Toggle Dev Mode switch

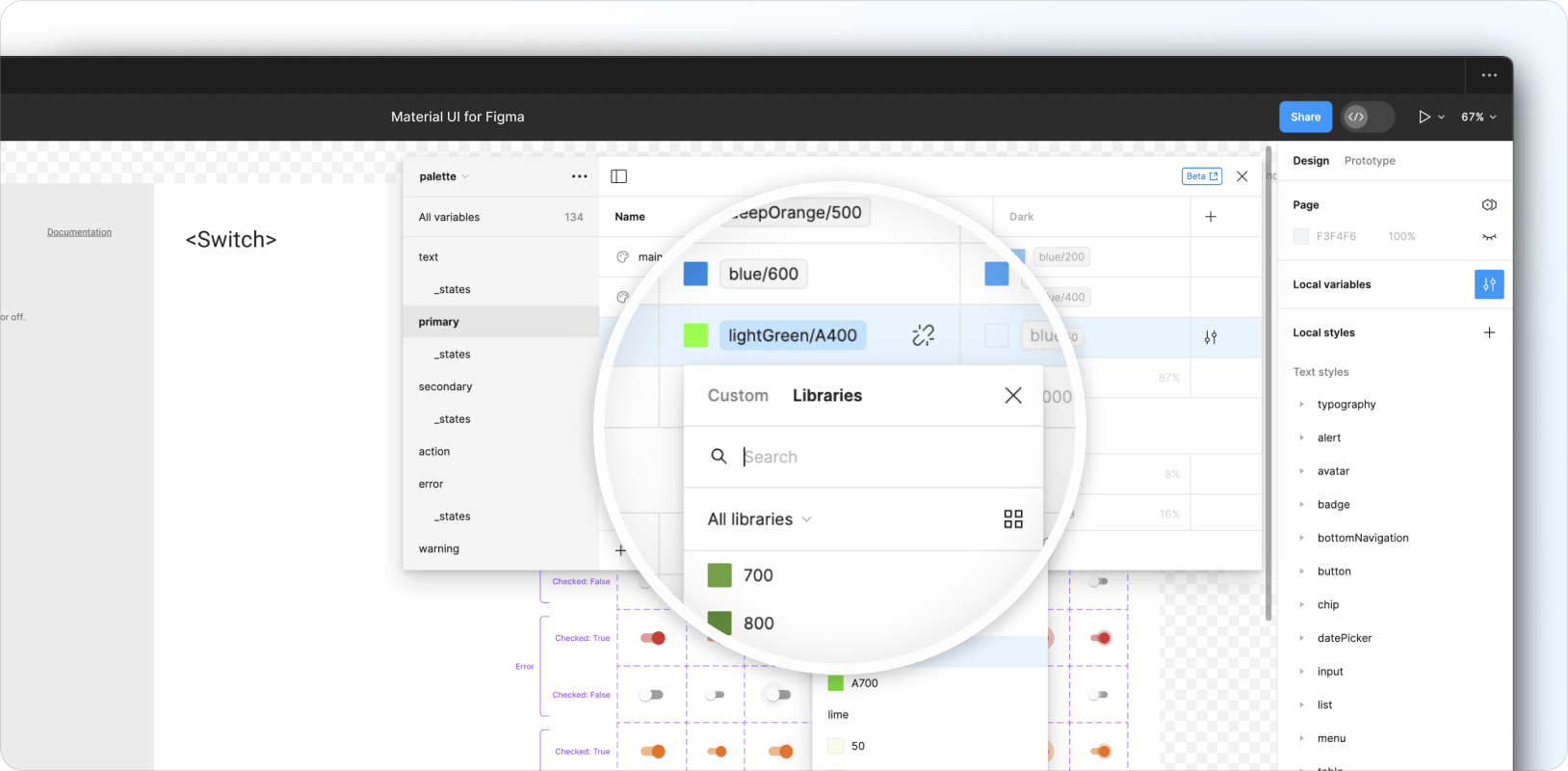pyautogui.click(x=1367, y=117)
